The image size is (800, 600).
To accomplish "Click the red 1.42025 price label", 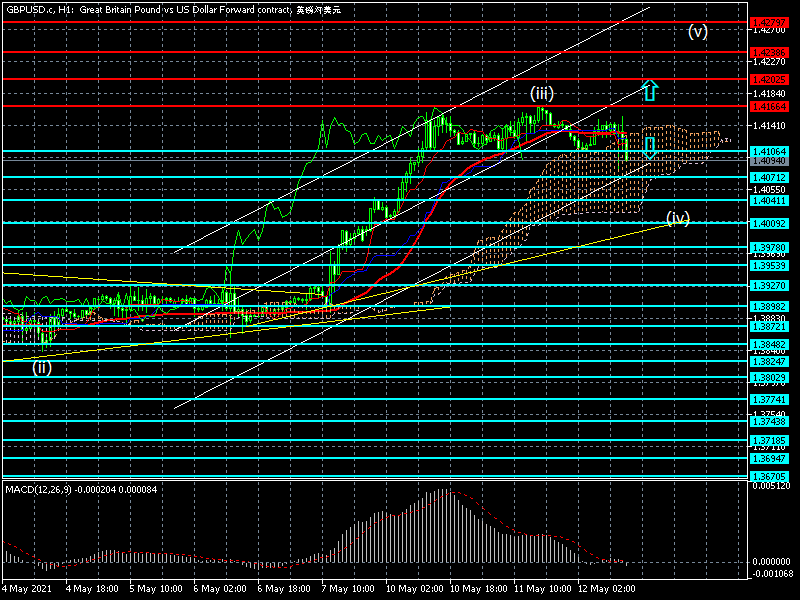I will pyautogui.click(x=769, y=80).
